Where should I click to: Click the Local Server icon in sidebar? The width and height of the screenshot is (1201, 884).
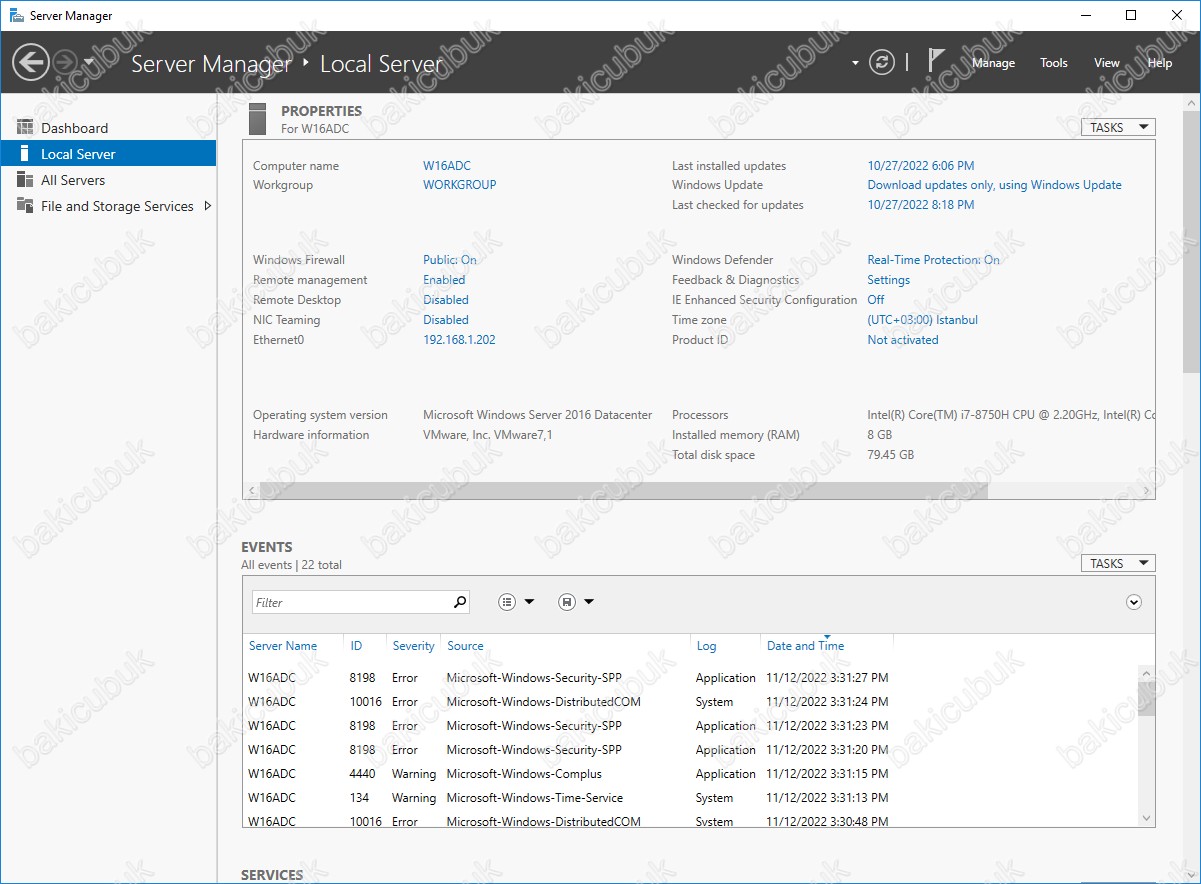coord(25,154)
